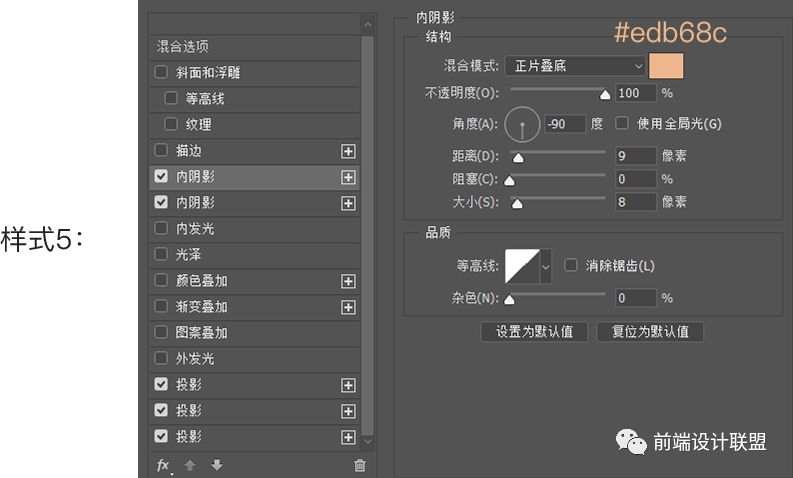
Task: Click the 等高线 contour thumbnail preview
Action: [522, 266]
